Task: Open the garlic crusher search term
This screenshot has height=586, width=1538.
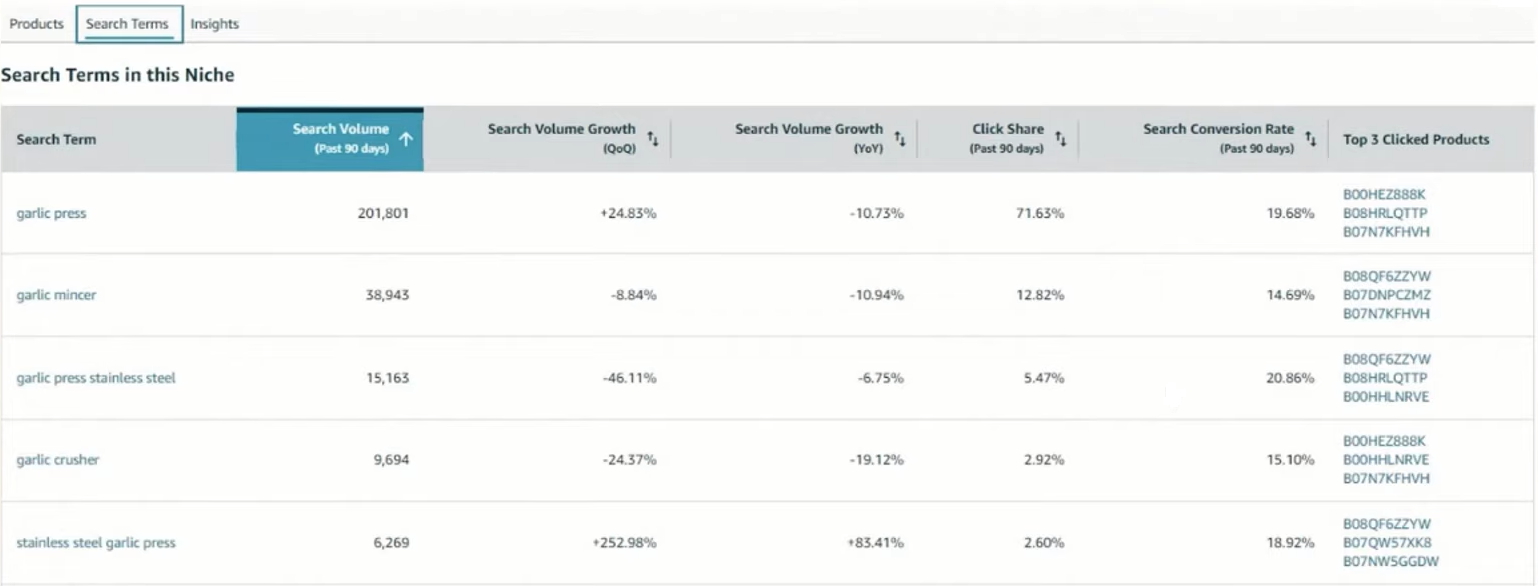Action: click(x=56, y=460)
